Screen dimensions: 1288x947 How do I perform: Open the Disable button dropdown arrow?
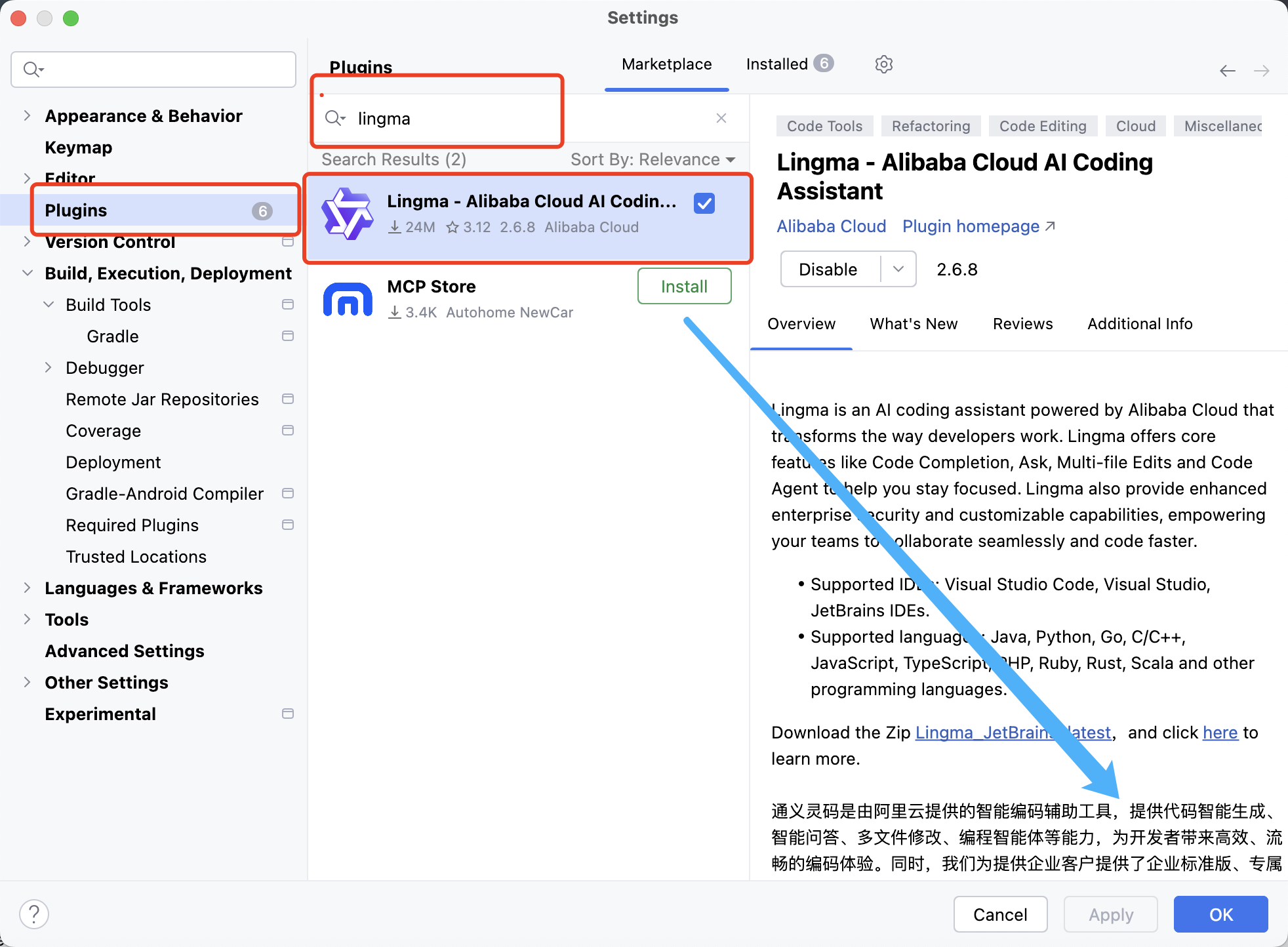898,269
